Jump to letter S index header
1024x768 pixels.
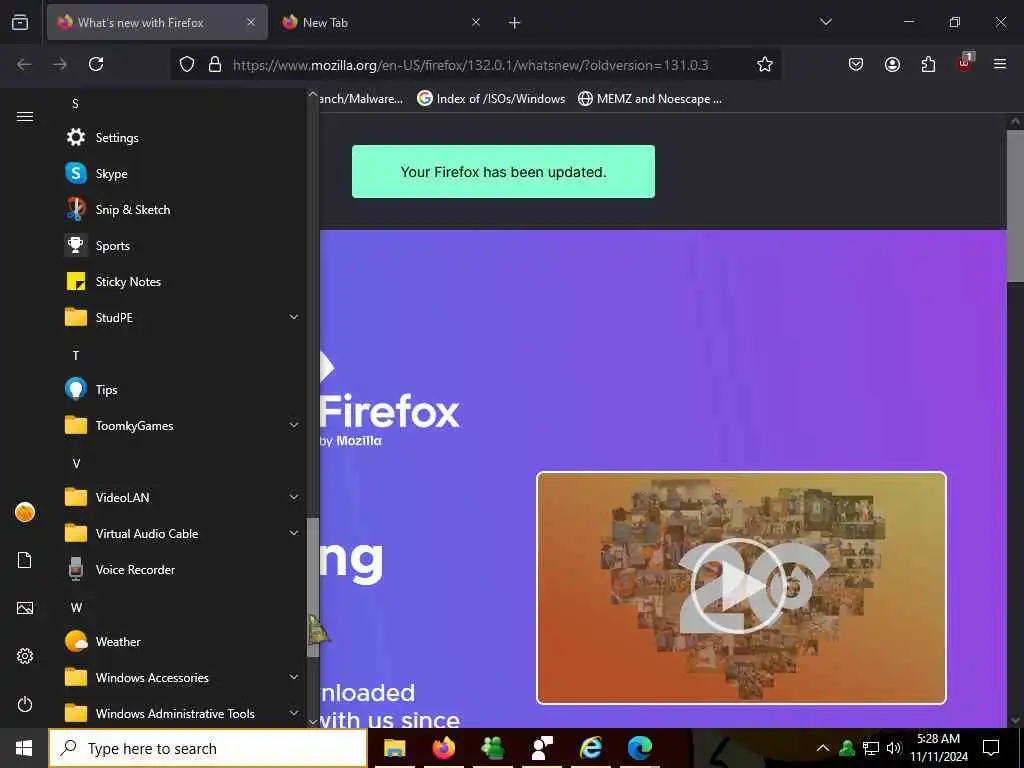pos(75,104)
